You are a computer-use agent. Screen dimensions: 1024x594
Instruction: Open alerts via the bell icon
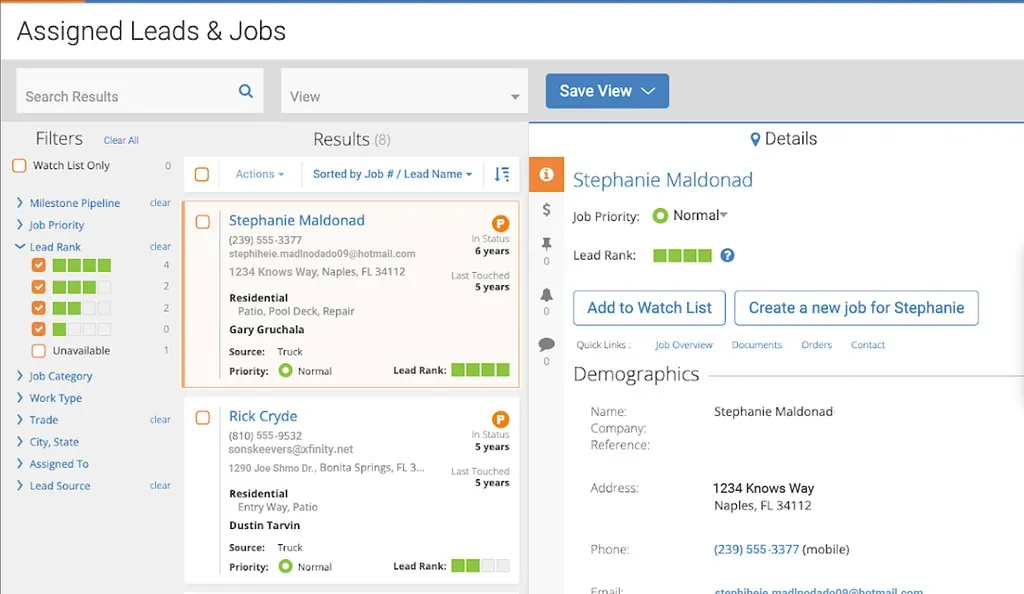point(546,295)
